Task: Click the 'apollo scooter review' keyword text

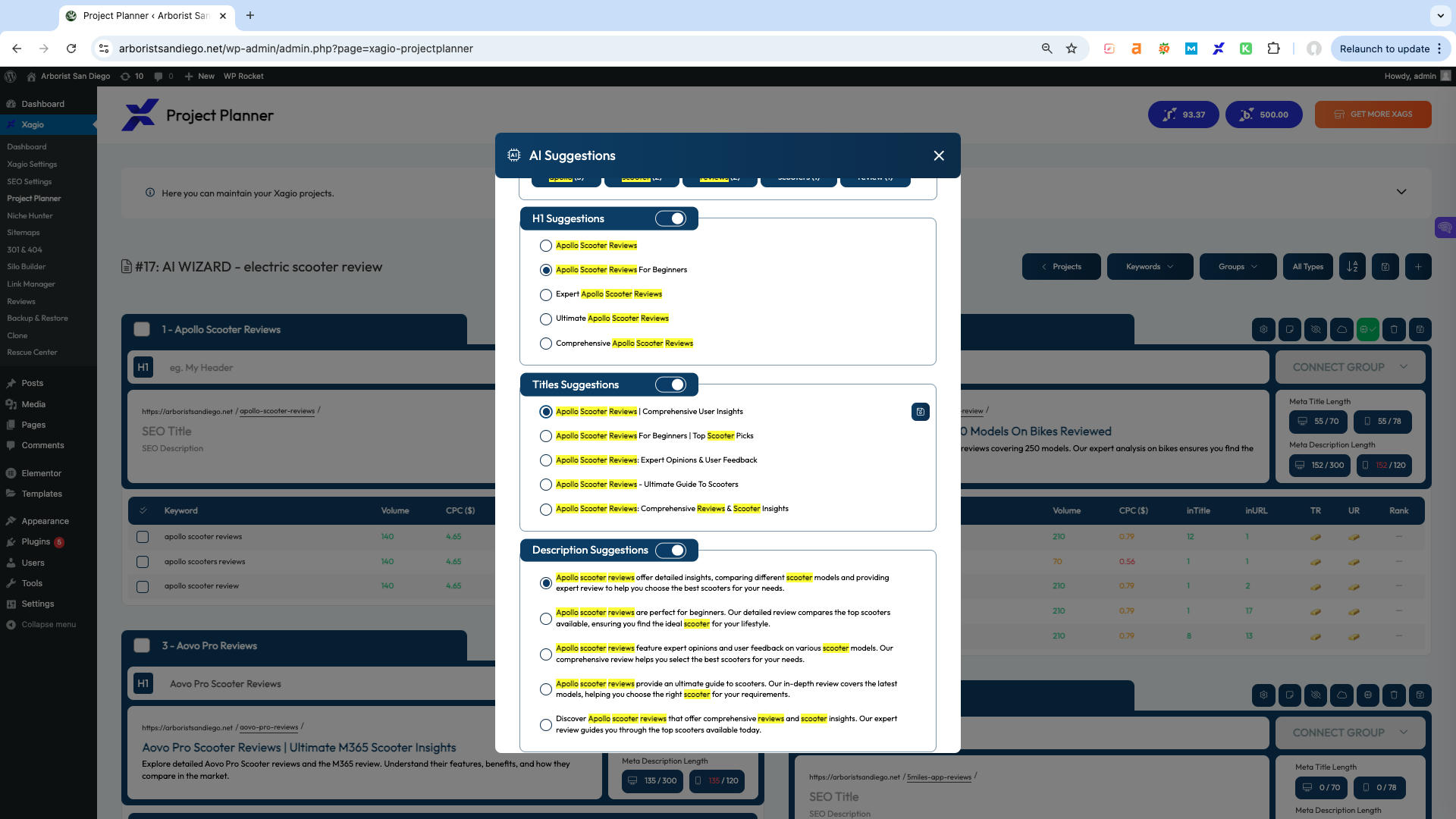Action: (x=202, y=586)
